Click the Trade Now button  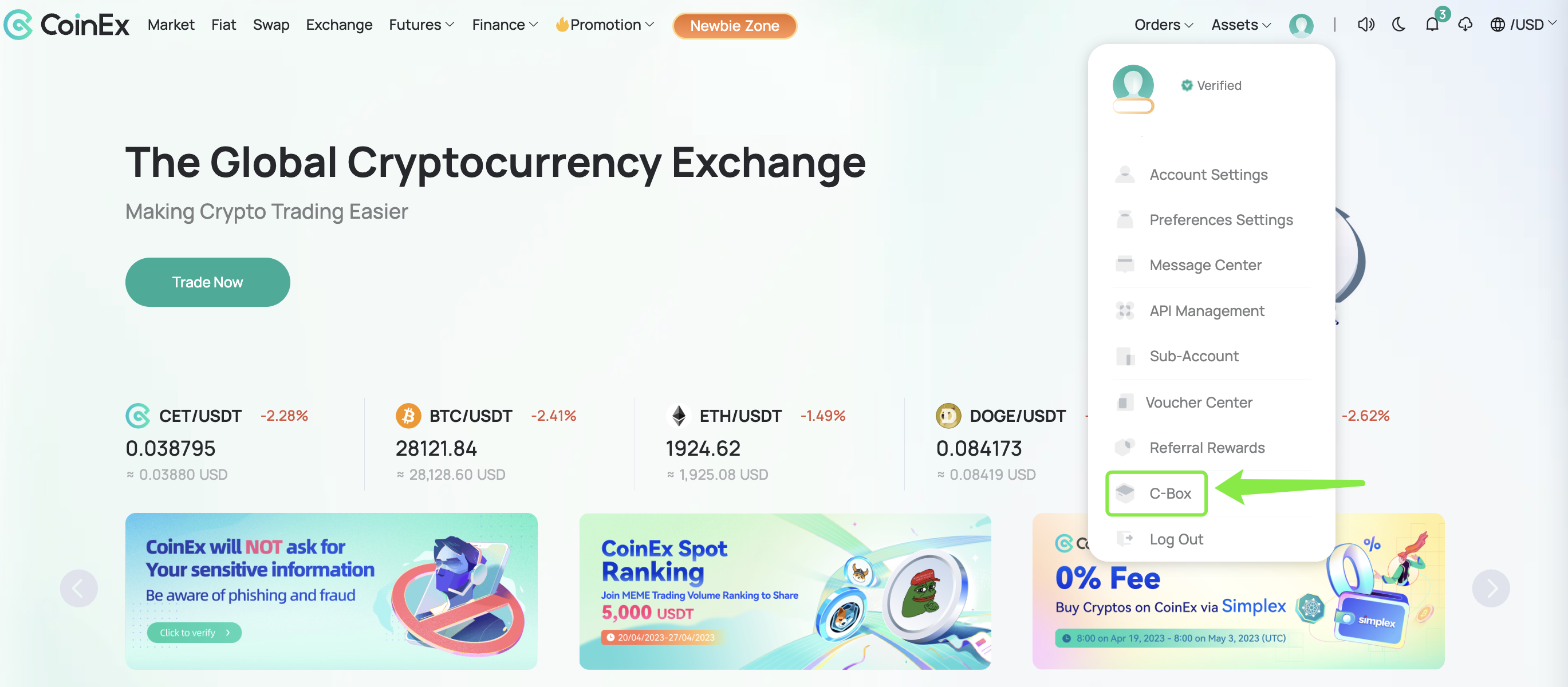coord(207,282)
